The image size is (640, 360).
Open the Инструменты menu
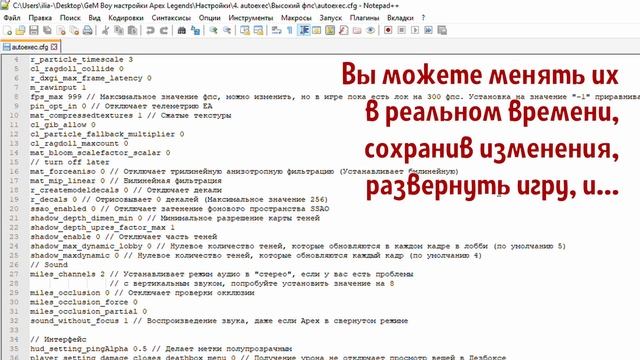click(251, 18)
